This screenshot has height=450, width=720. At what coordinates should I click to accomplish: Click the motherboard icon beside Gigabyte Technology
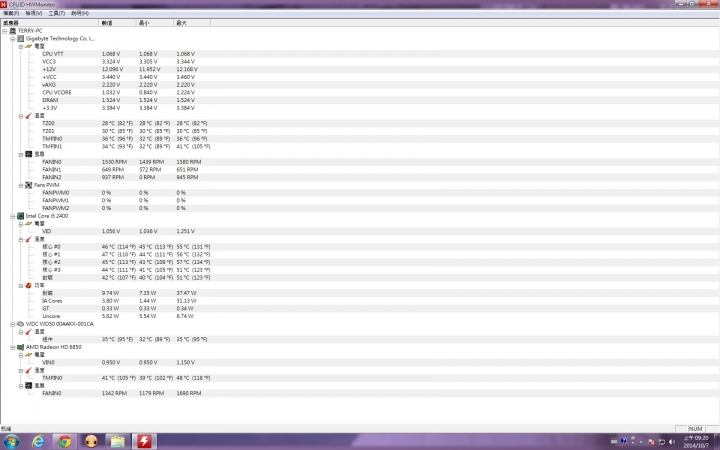click(21, 39)
